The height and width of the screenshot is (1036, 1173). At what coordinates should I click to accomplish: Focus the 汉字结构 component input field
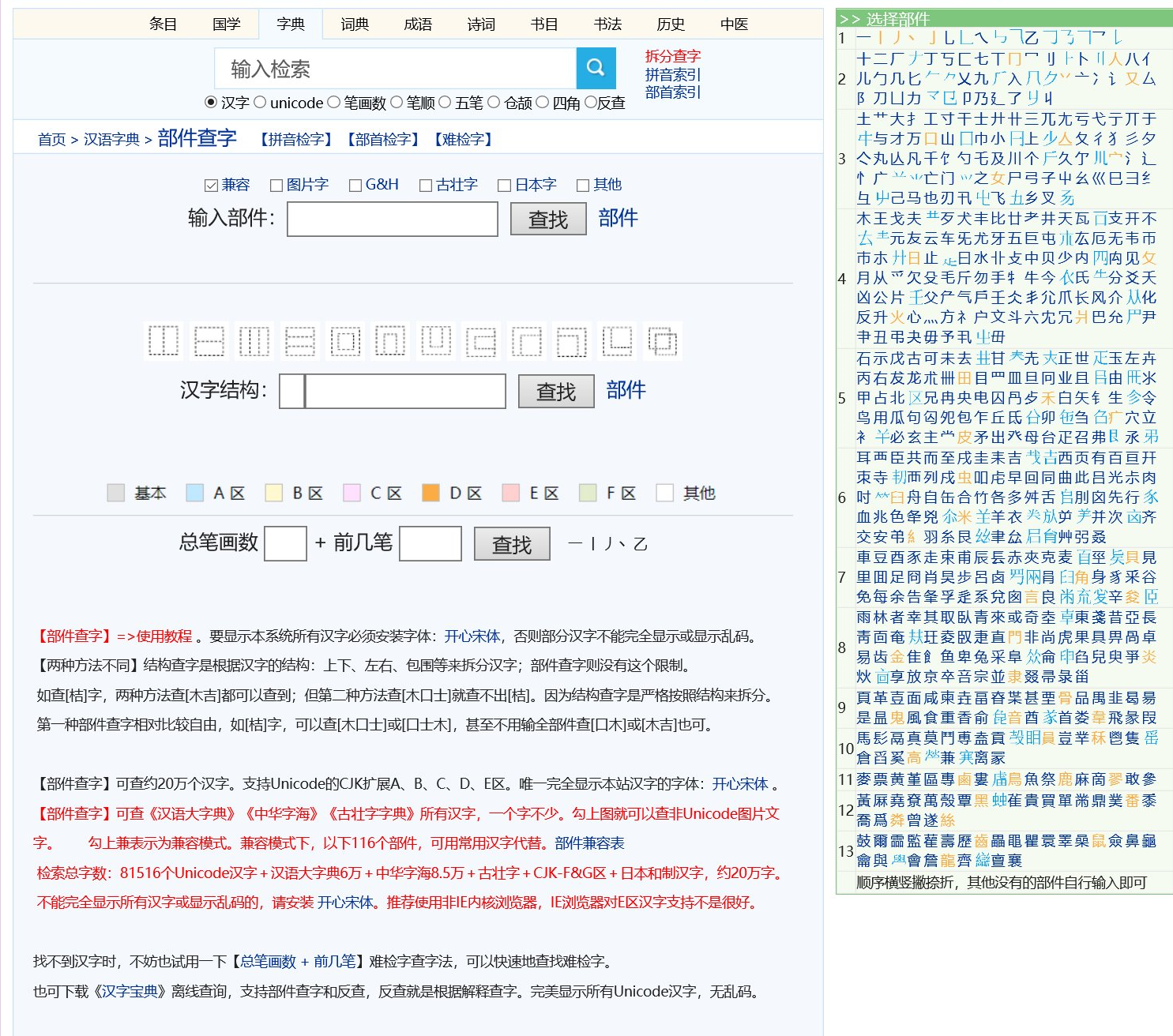point(405,391)
